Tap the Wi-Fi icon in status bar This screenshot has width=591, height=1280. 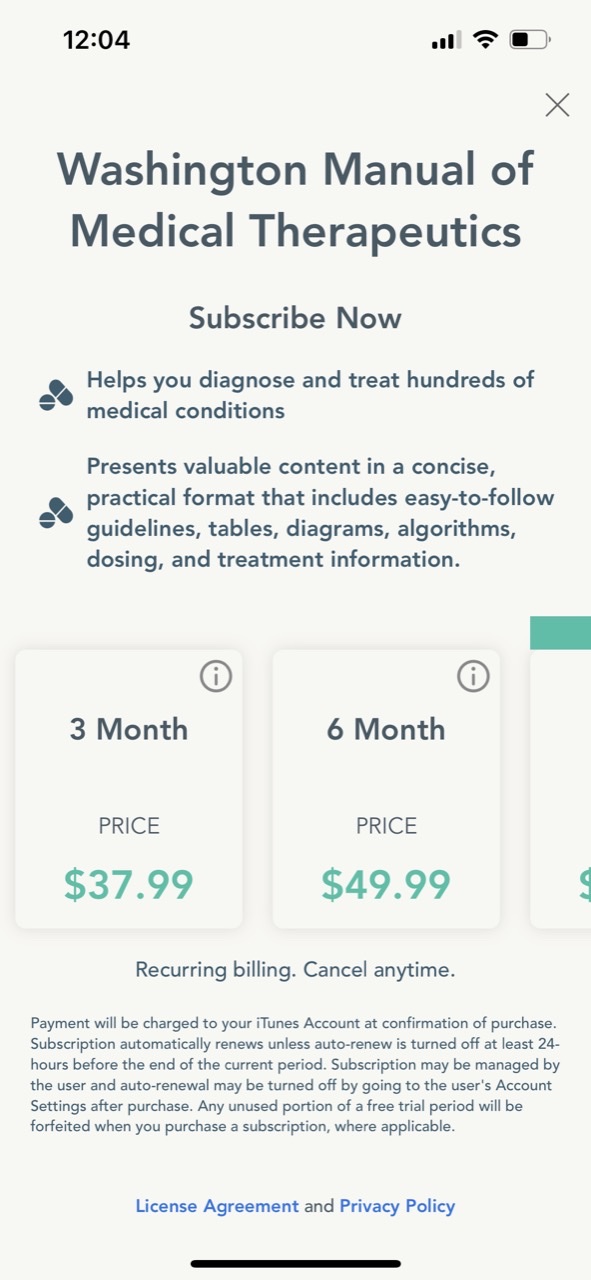(x=486, y=40)
